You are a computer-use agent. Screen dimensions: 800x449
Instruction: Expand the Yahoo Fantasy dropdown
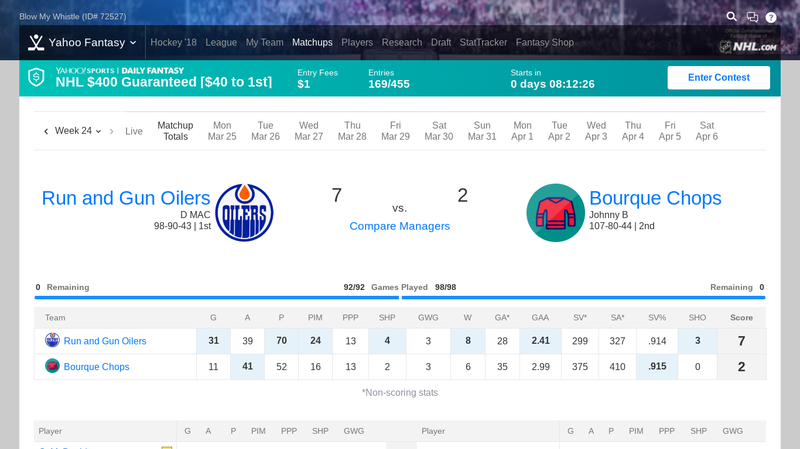[x=133, y=43]
